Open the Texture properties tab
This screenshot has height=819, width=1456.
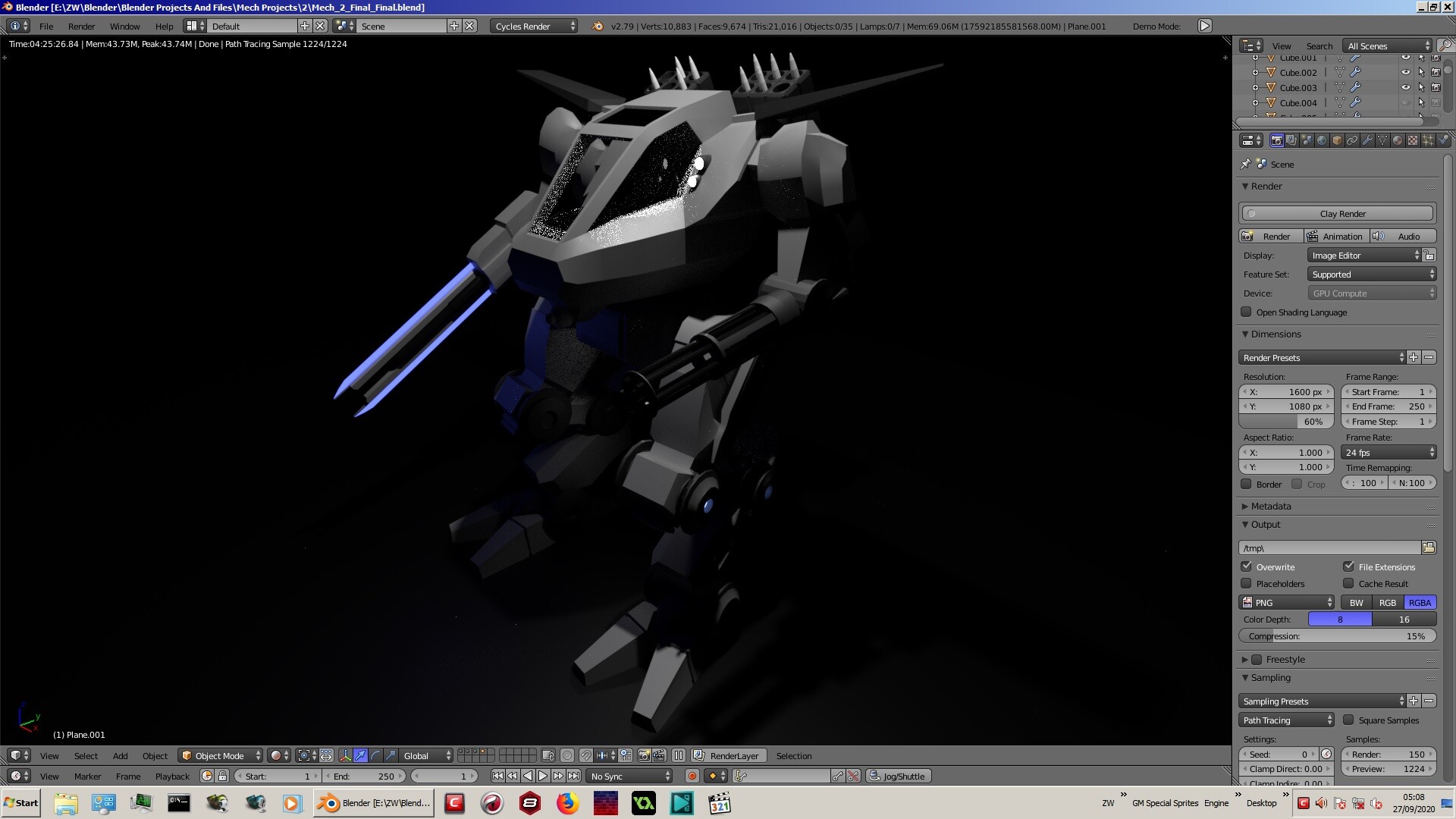[1413, 140]
